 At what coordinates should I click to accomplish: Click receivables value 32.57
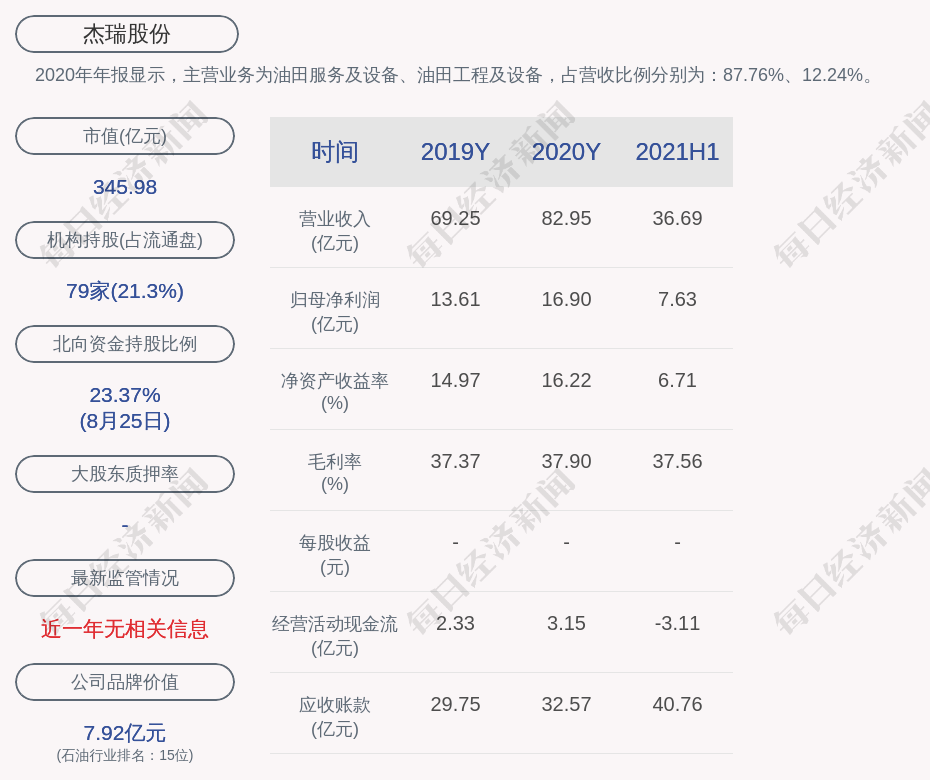click(566, 704)
